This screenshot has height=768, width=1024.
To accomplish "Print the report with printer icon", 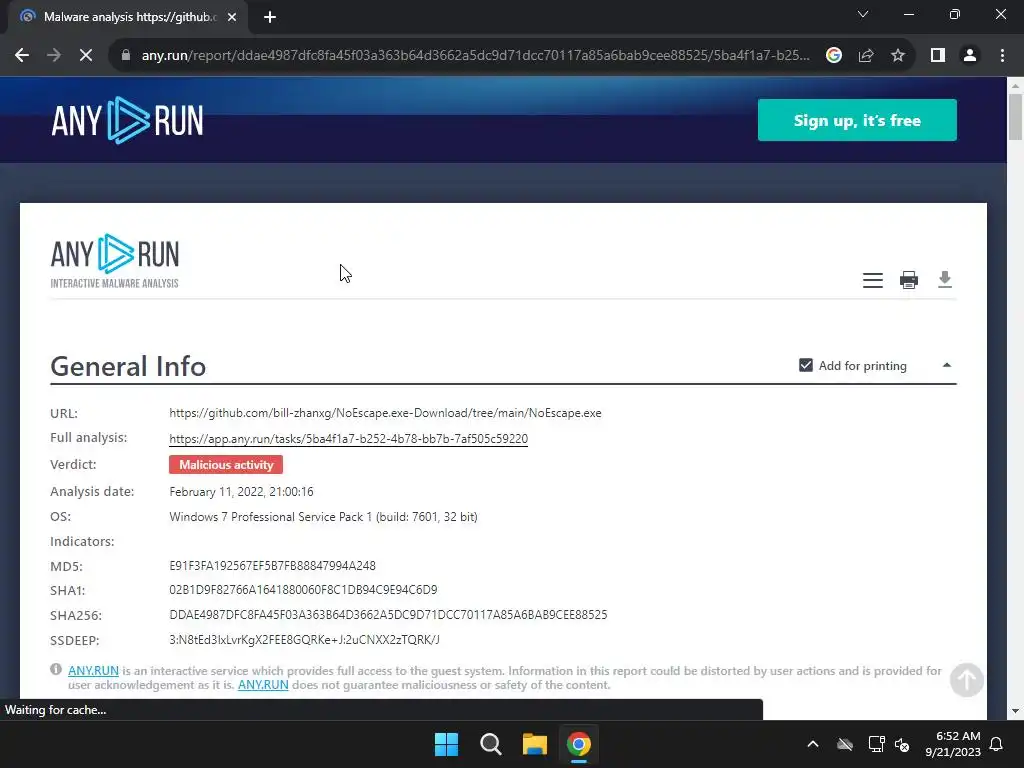I will pyautogui.click(x=908, y=280).
